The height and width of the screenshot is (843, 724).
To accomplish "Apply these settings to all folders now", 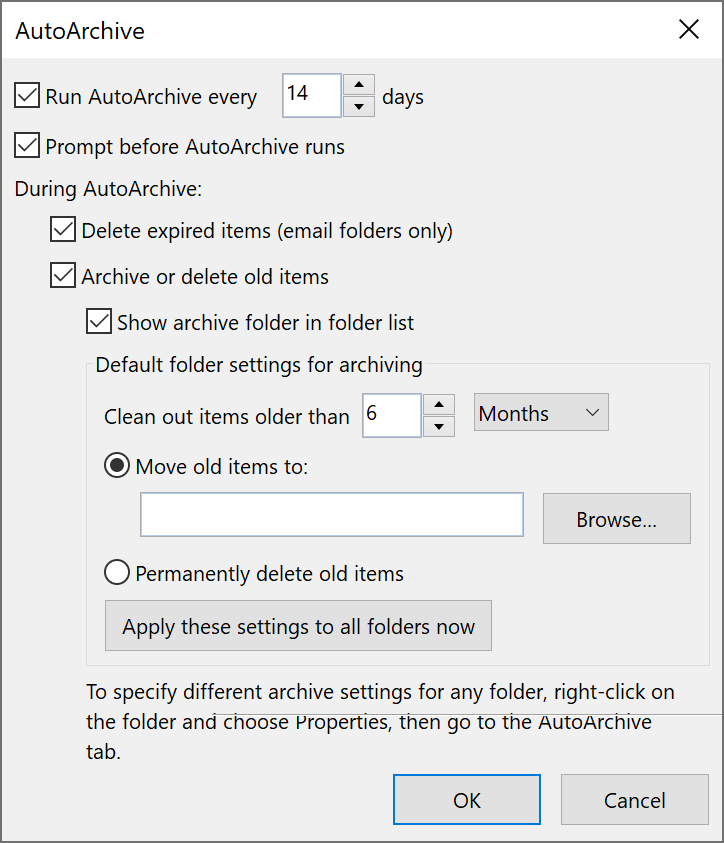I will pyautogui.click(x=298, y=626).
